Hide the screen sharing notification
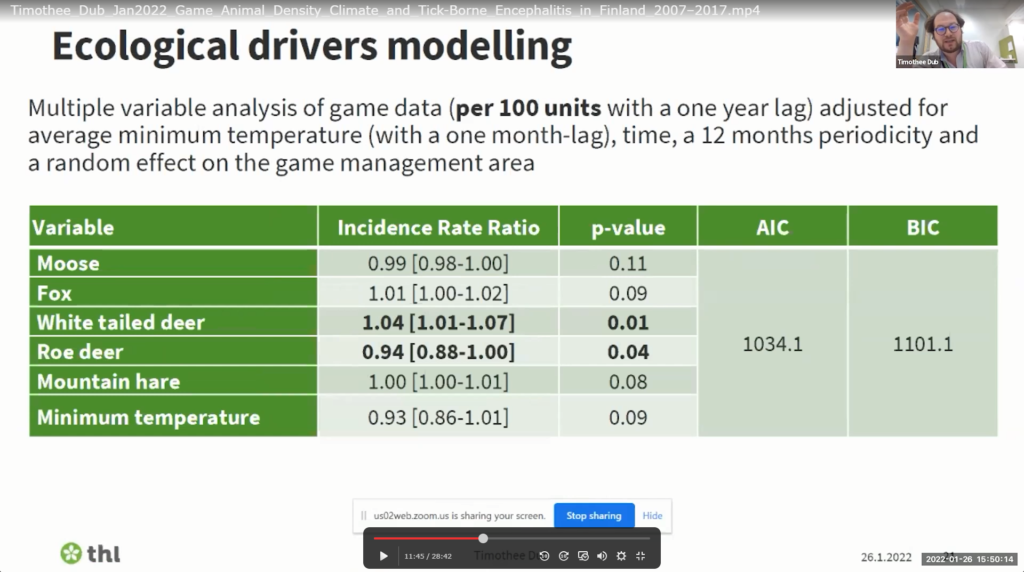This screenshot has height=572, width=1024. point(652,516)
